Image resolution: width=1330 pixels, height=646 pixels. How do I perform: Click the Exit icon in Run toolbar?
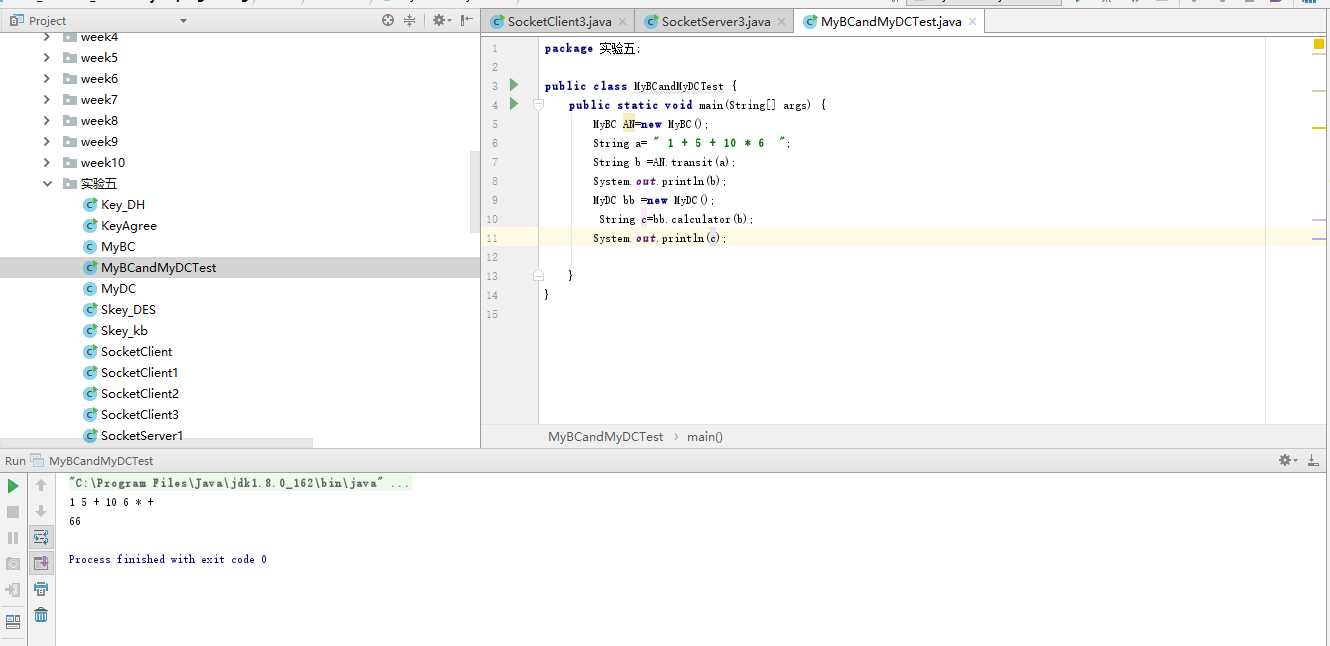coord(13,590)
